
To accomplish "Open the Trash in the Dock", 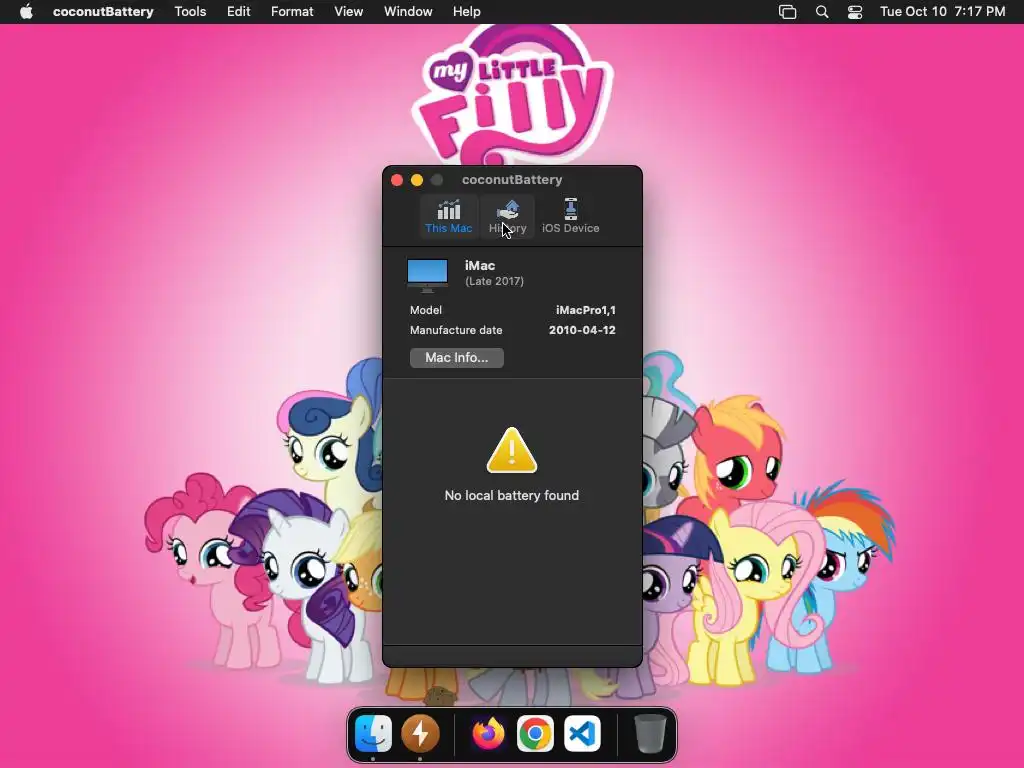I will [650, 733].
